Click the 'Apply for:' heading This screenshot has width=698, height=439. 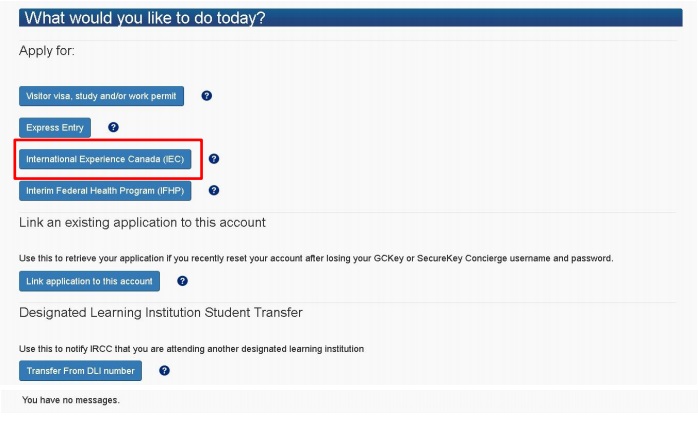pyautogui.click(x=47, y=51)
